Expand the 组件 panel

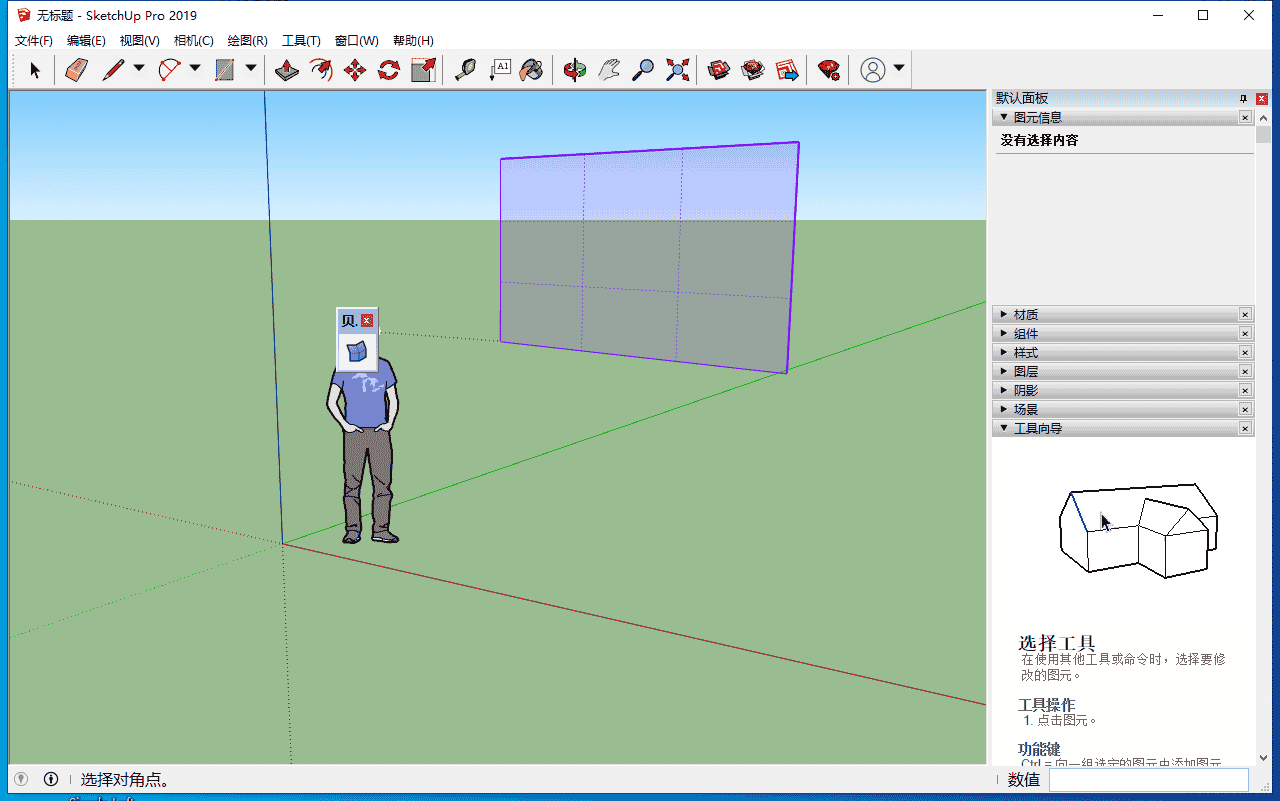[1004, 333]
